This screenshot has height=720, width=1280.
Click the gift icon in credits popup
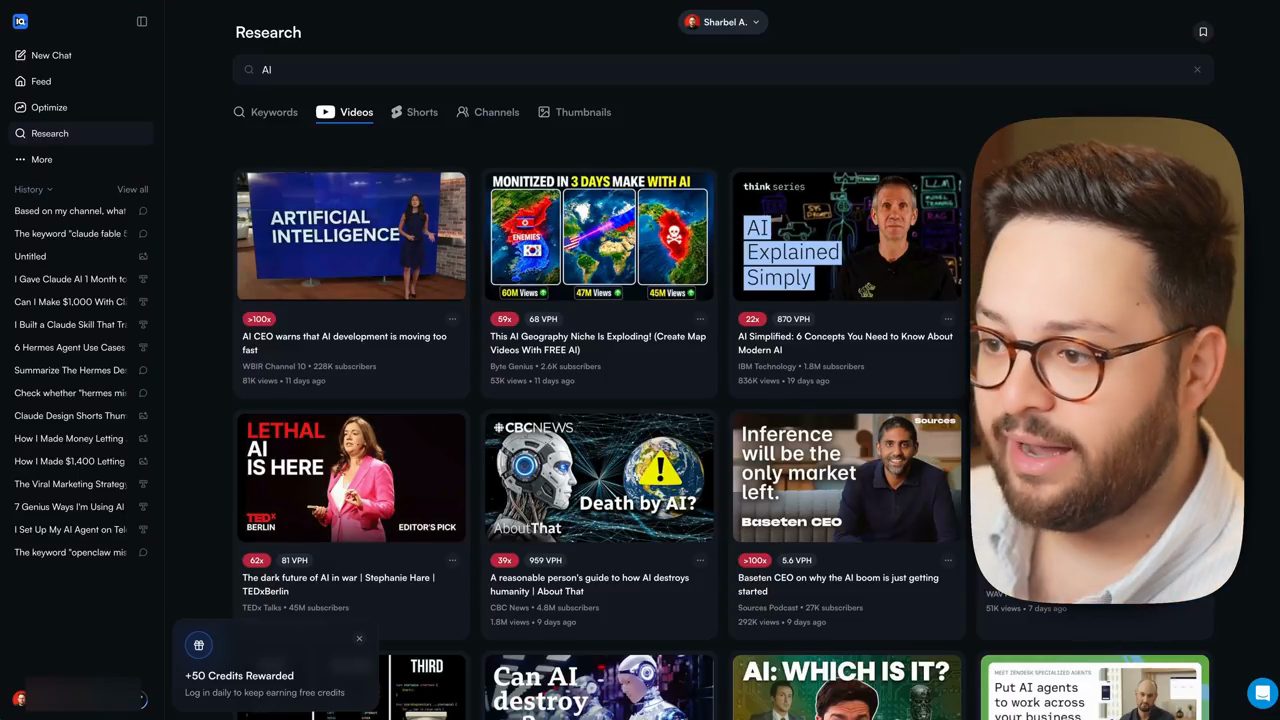click(x=199, y=645)
